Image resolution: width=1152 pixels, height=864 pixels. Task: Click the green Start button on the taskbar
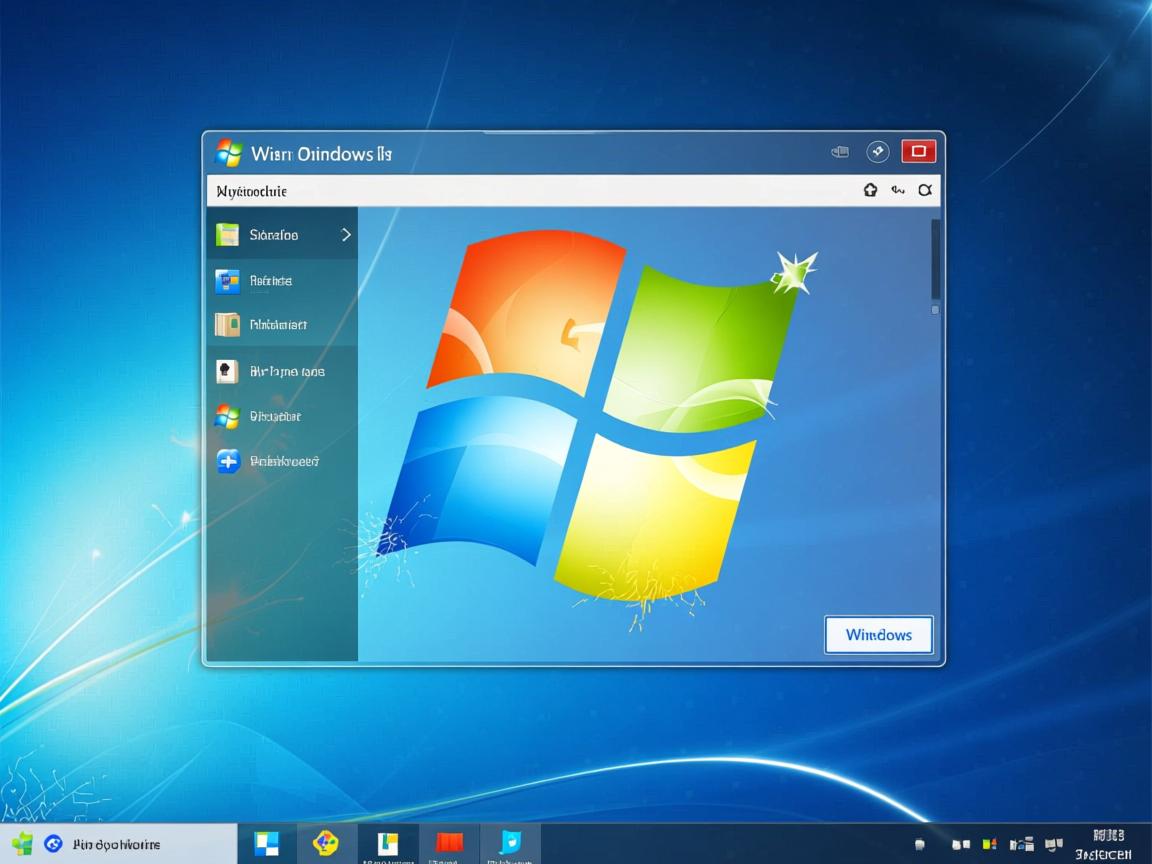[x=22, y=844]
